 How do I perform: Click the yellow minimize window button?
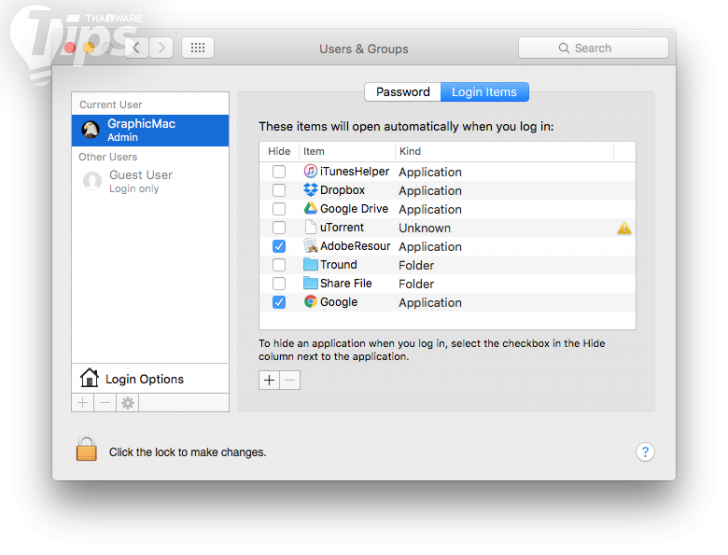pos(89,47)
